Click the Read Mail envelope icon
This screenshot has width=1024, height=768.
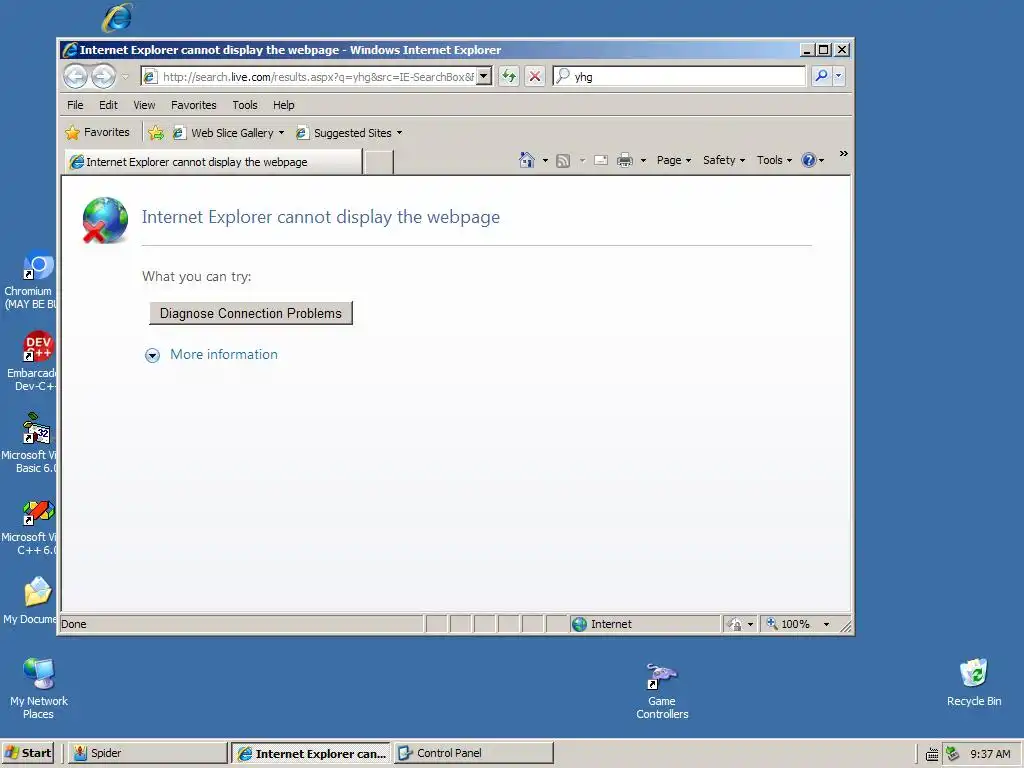pyautogui.click(x=601, y=160)
